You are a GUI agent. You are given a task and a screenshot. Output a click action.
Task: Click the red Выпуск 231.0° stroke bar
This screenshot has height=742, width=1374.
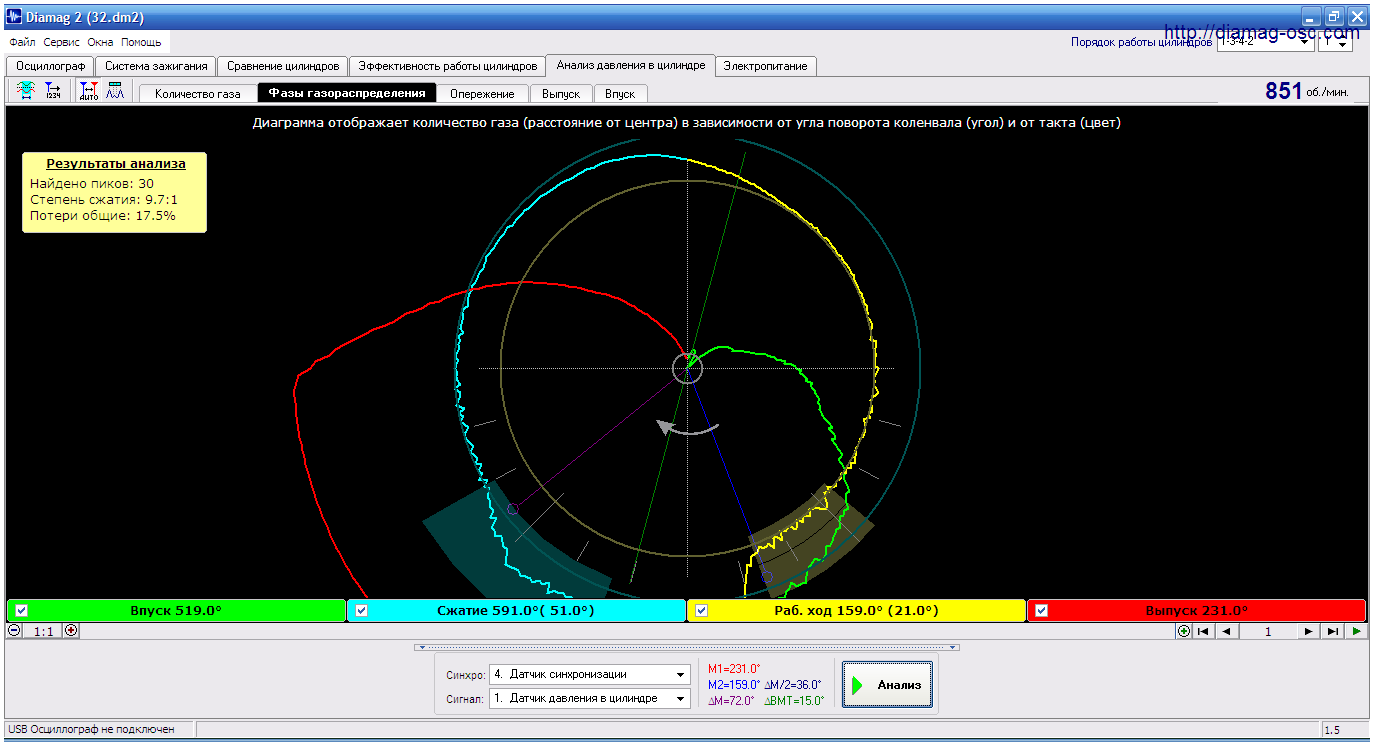(x=1196, y=611)
